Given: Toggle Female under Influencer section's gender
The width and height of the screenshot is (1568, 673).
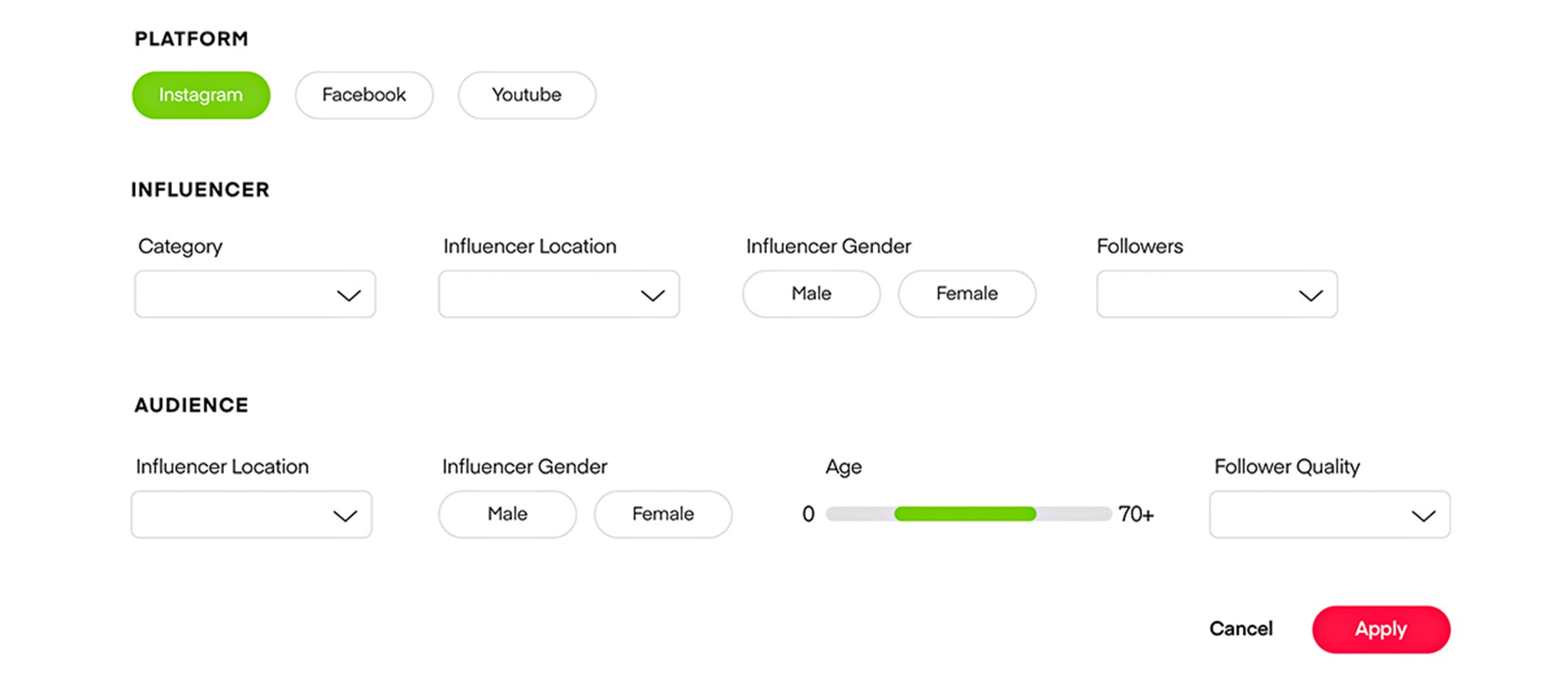Looking at the screenshot, I should point(967,294).
